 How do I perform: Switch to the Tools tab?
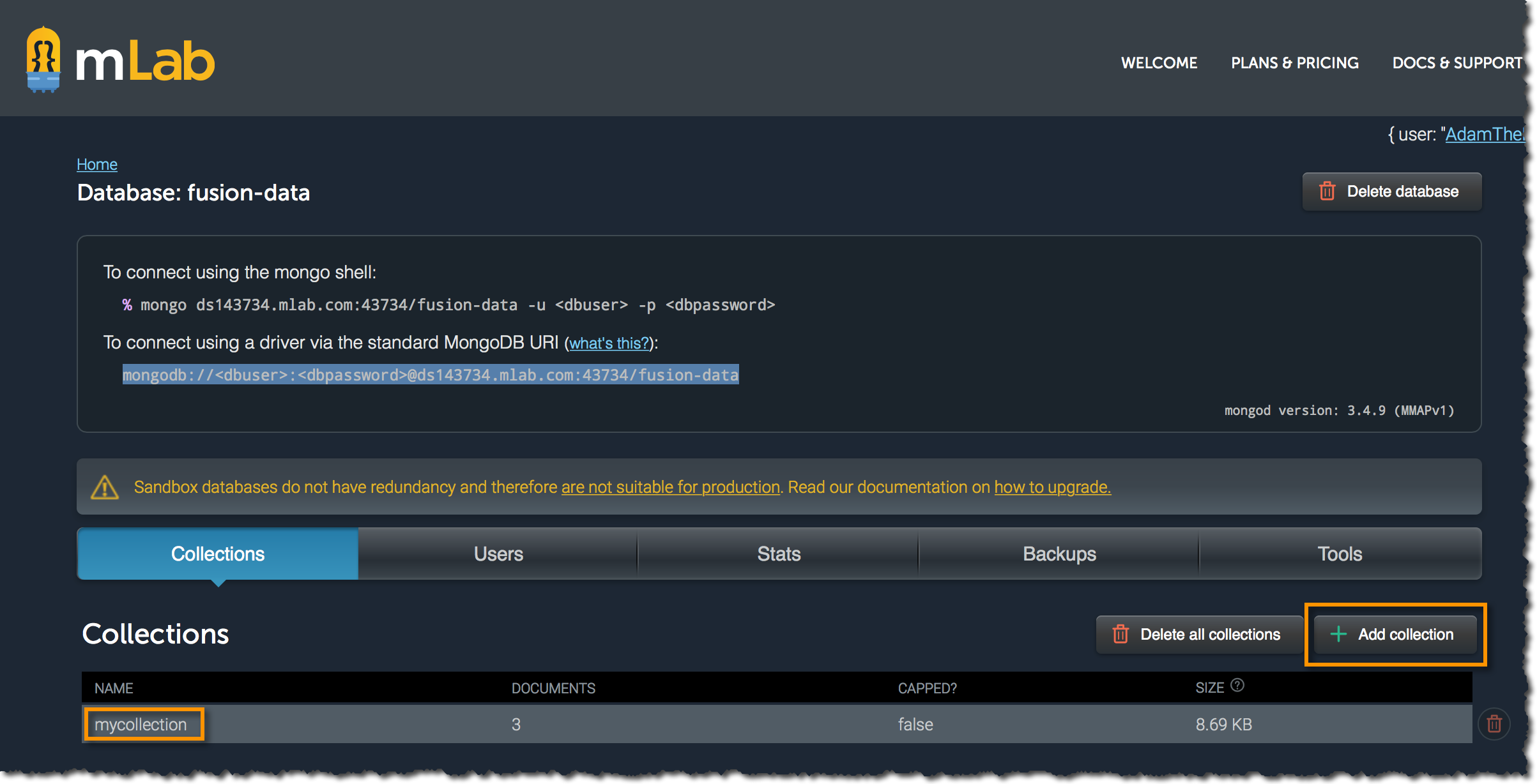[x=1340, y=554]
